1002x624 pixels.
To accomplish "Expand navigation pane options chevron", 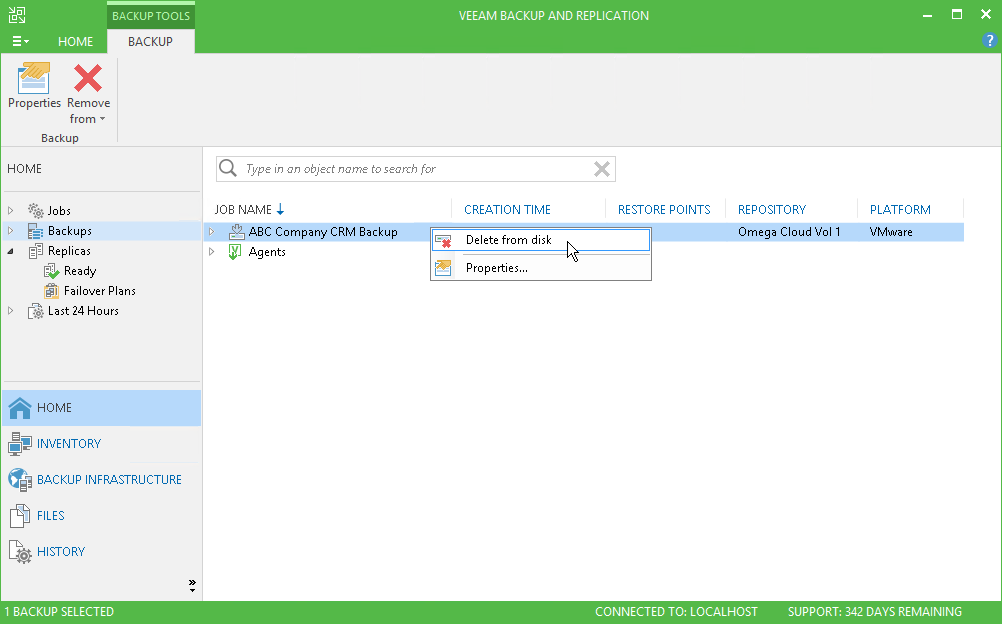I will (x=192, y=586).
